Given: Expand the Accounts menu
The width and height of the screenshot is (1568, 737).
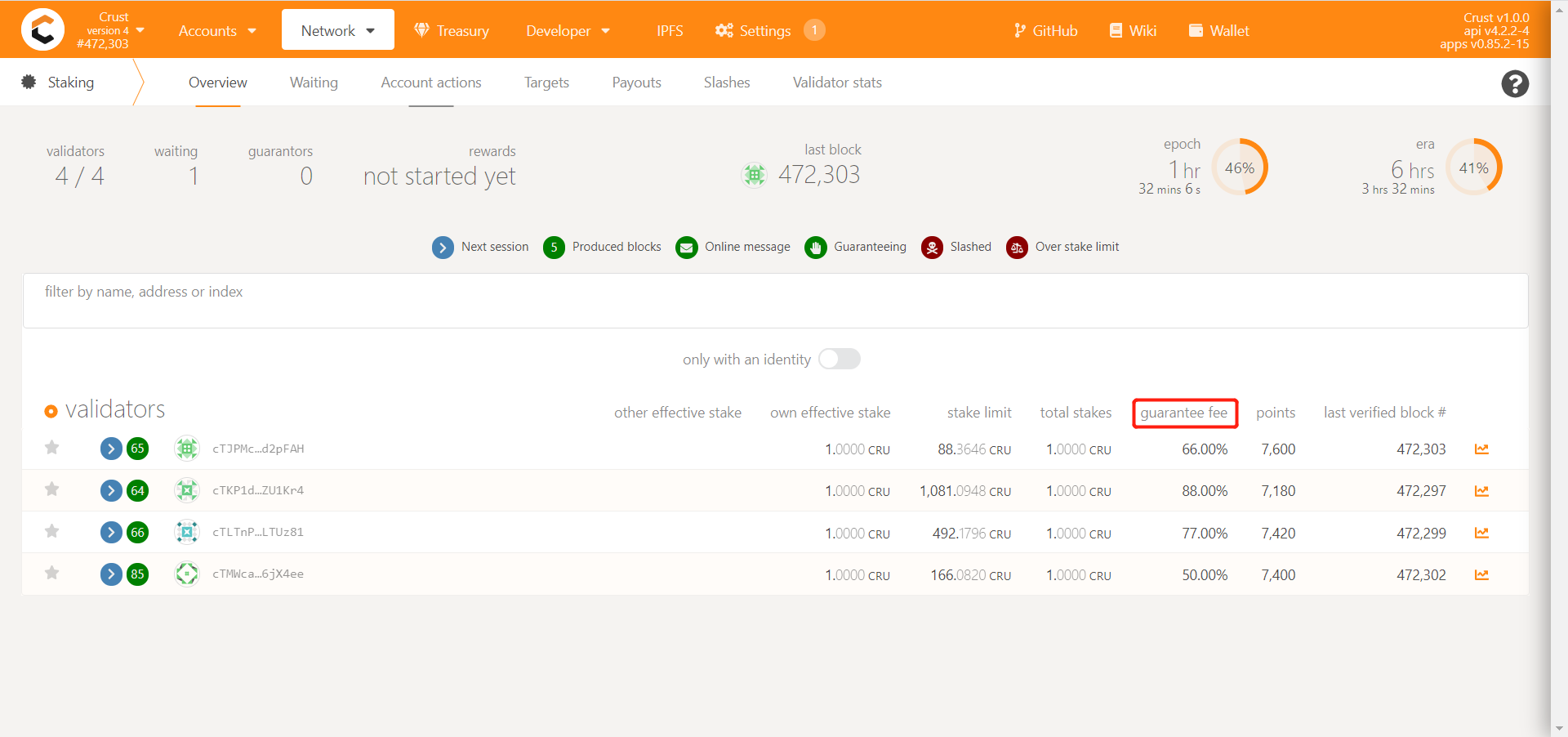Looking at the screenshot, I should tap(217, 30).
